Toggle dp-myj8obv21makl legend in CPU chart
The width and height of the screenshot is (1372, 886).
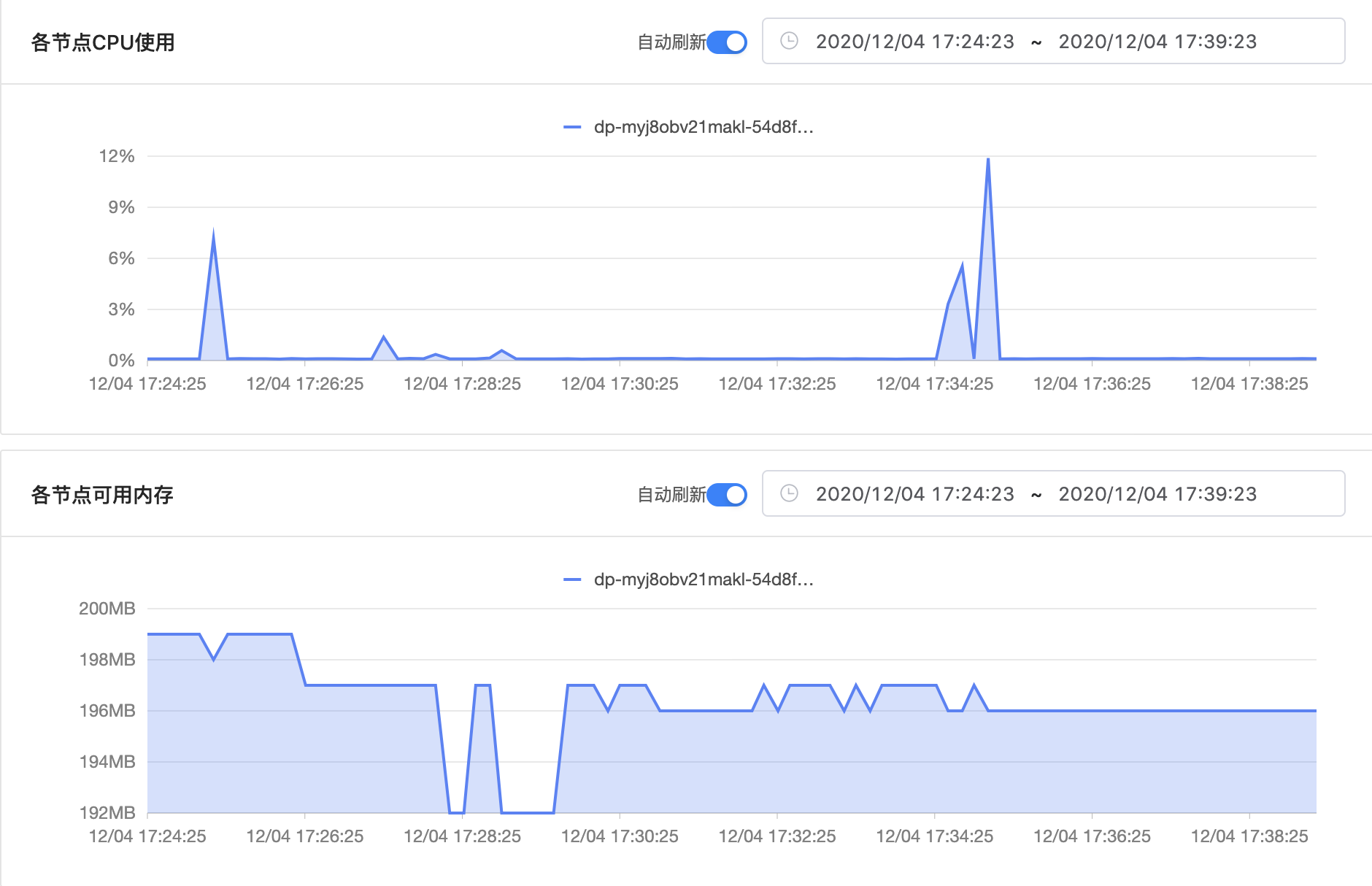click(688, 127)
